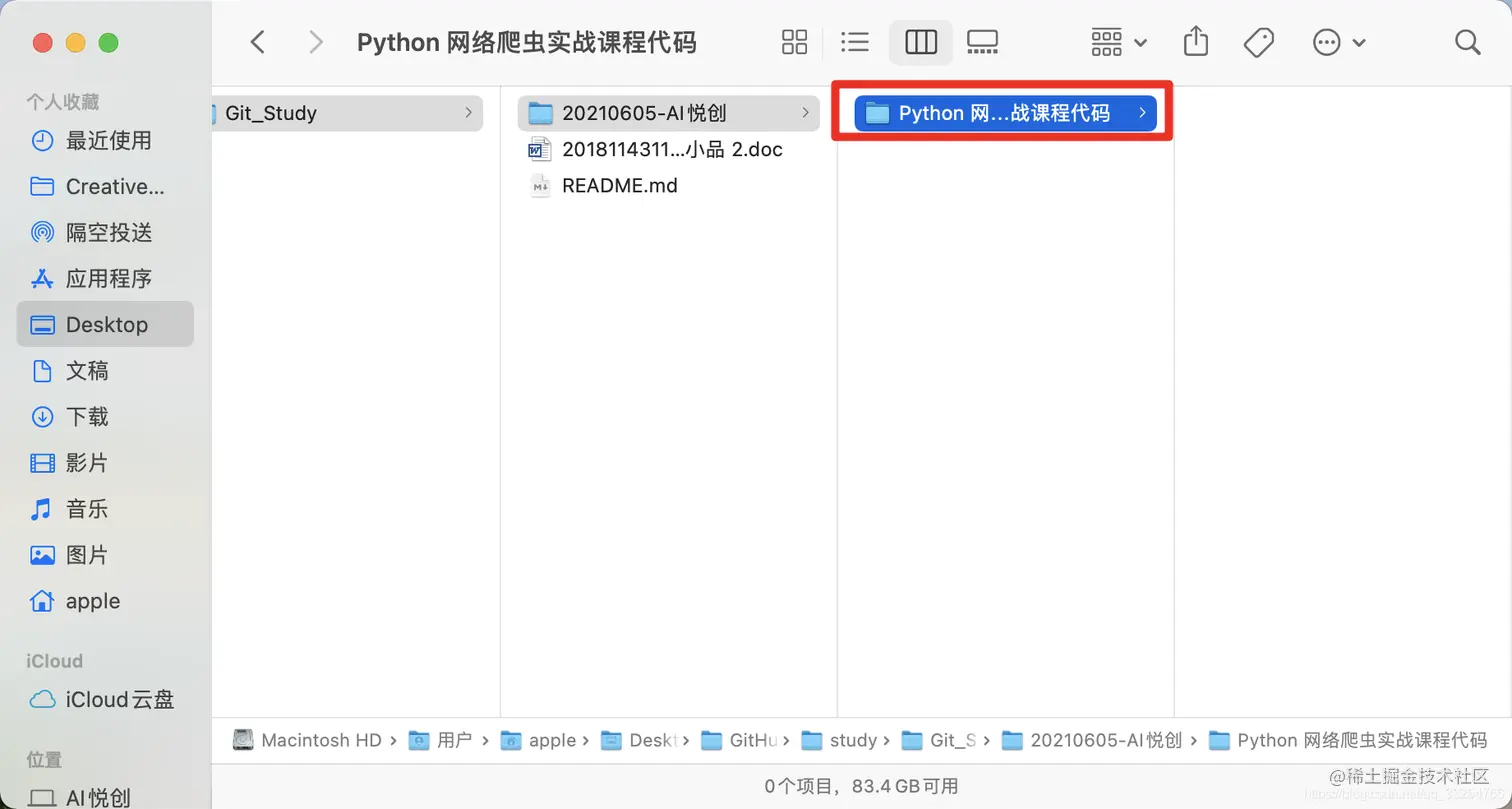Open the More actions ellipsis menu

pyautogui.click(x=1338, y=42)
